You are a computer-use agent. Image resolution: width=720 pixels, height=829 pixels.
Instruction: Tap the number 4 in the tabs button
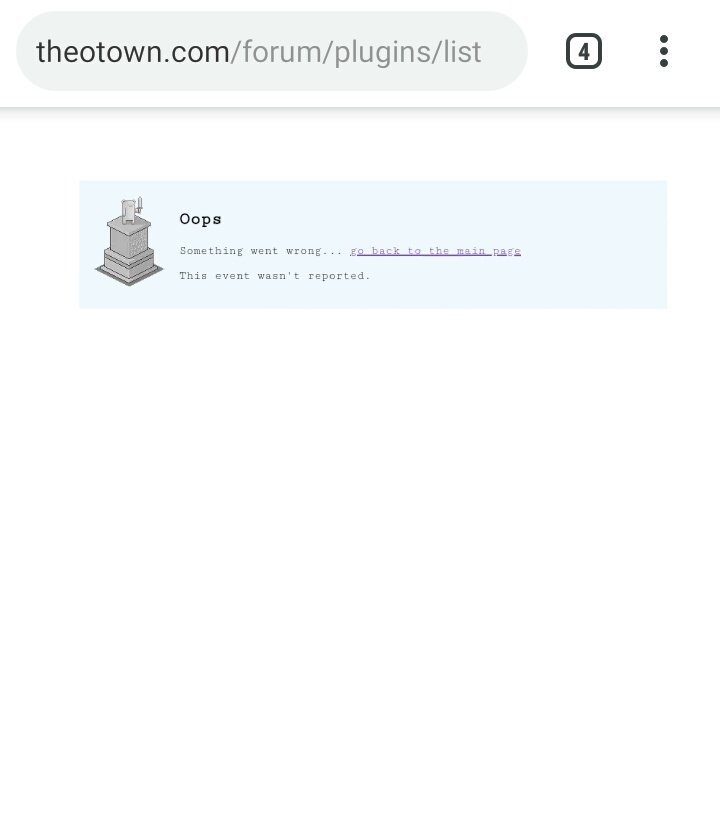pyautogui.click(x=584, y=52)
